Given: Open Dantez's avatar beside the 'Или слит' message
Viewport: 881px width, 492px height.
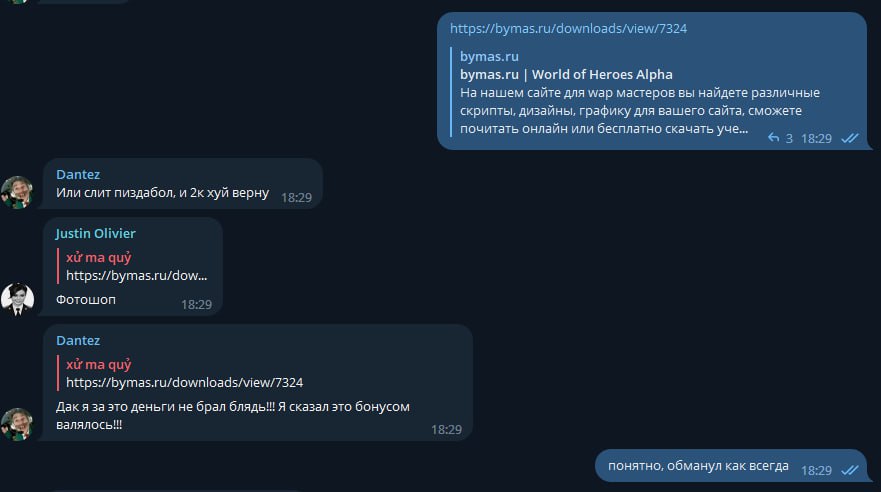Looking at the screenshot, I should (17, 192).
